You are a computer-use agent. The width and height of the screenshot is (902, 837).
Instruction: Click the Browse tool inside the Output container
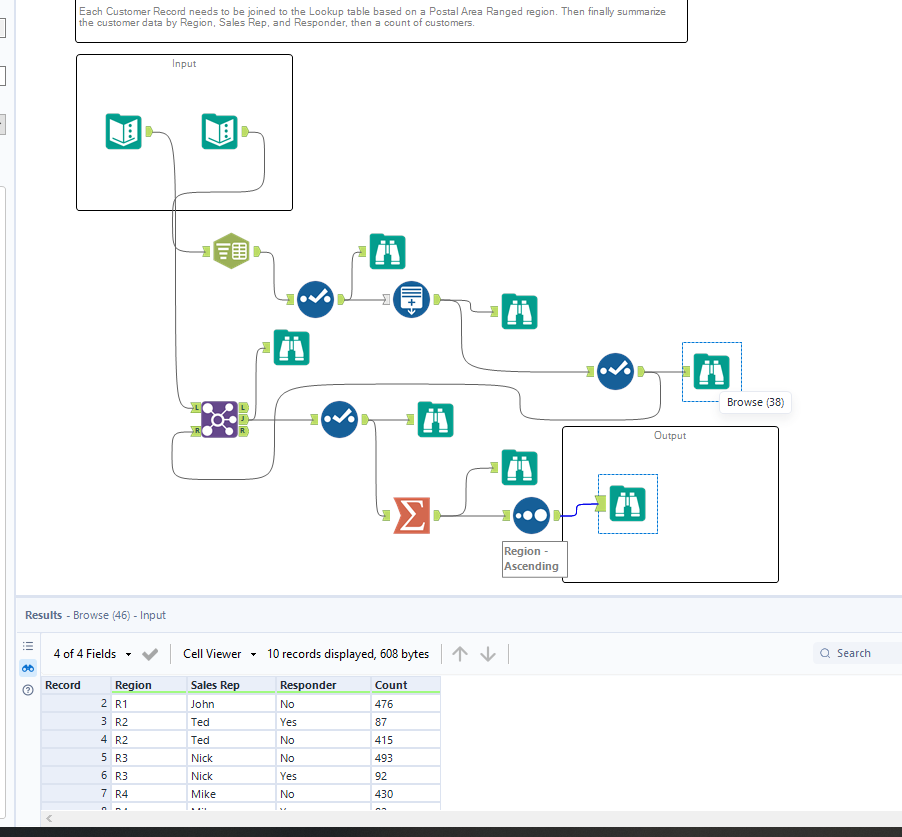(x=627, y=503)
